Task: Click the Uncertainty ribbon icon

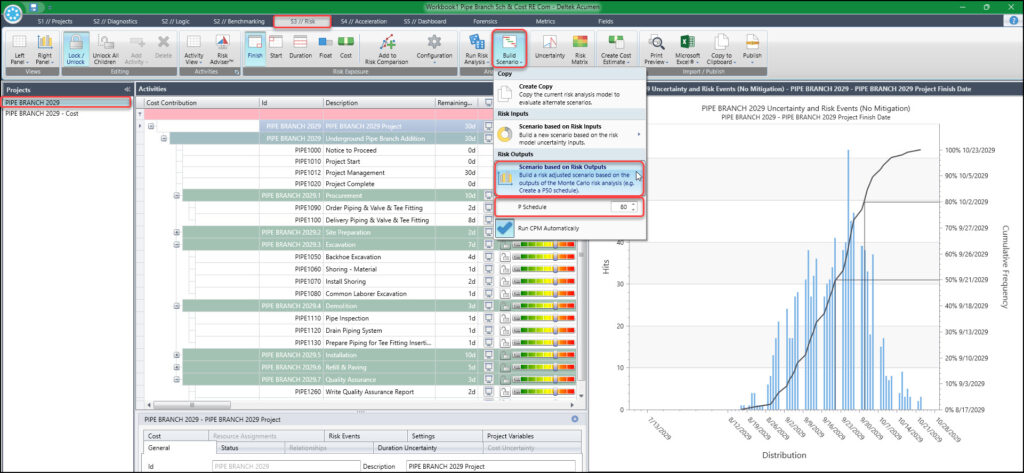Action: tap(550, 48)
